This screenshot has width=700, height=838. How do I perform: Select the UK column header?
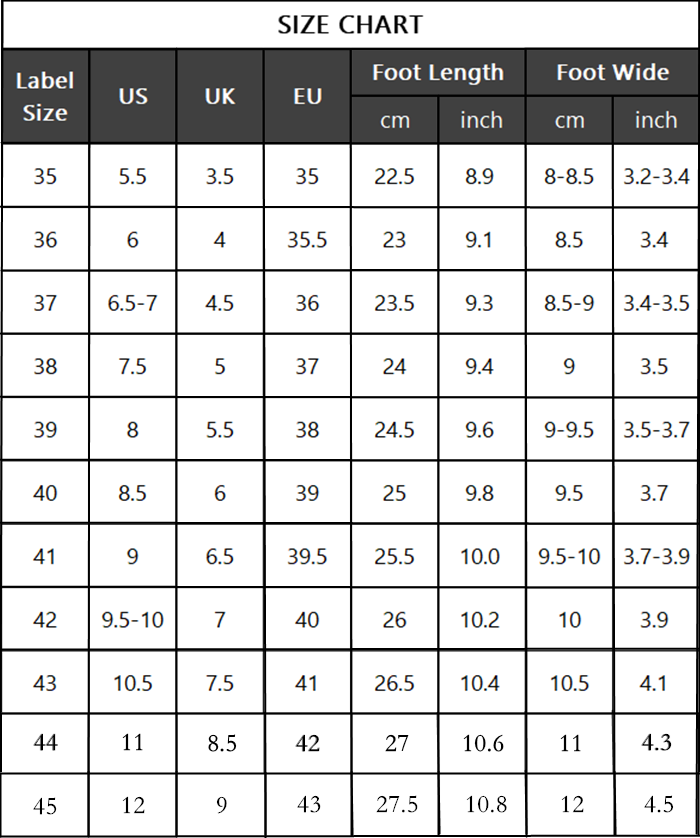tap(220, 97)
